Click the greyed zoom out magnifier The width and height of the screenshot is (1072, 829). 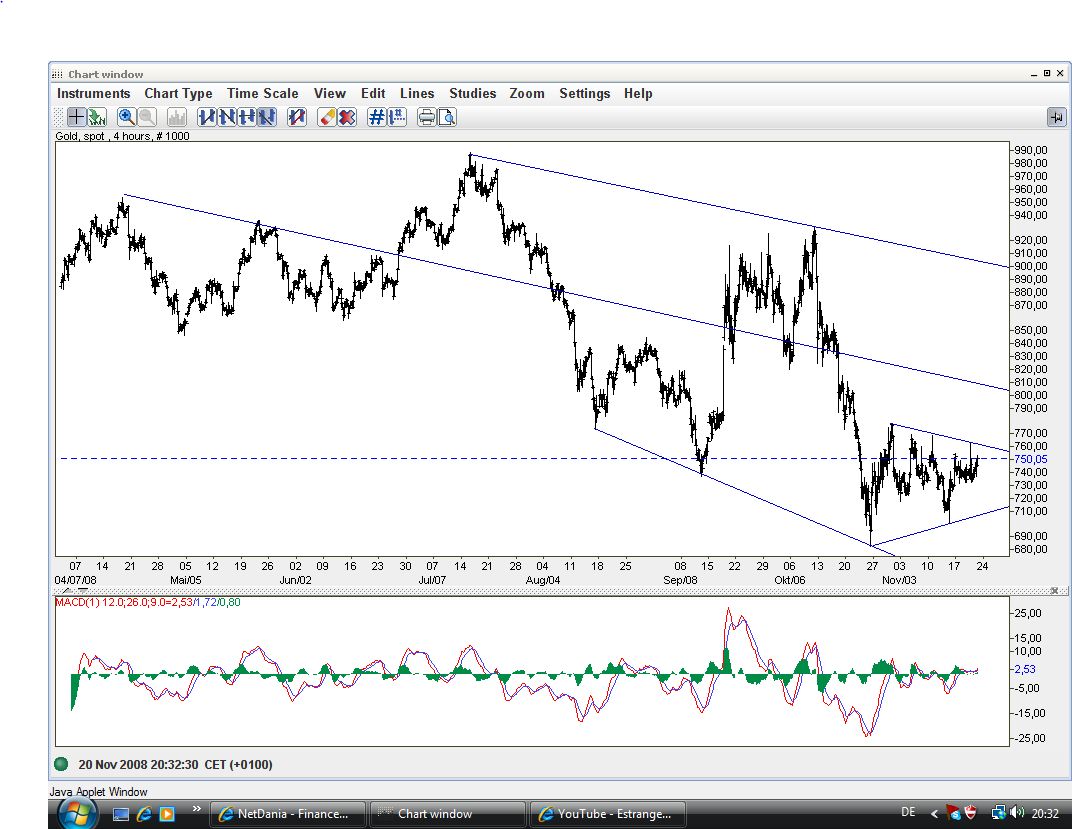pyautogui.click(x=147, y=118)
